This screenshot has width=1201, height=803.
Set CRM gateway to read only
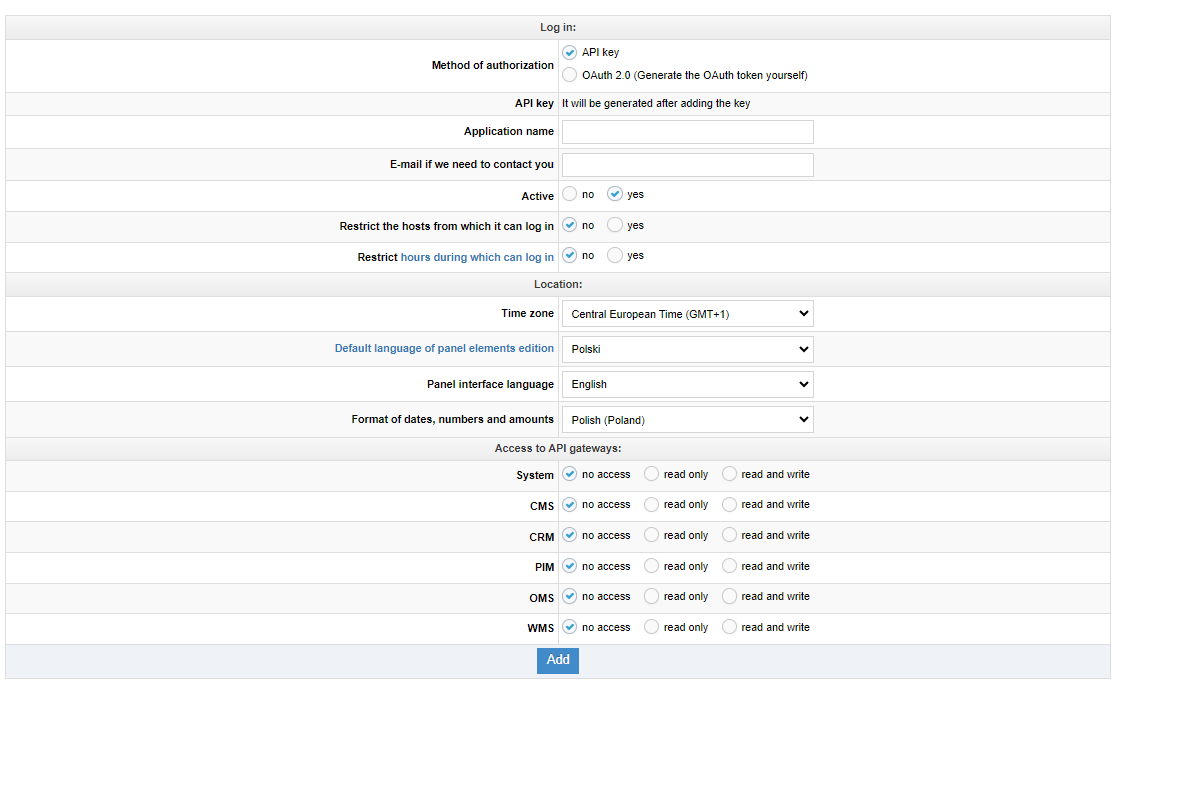[652, 535]
